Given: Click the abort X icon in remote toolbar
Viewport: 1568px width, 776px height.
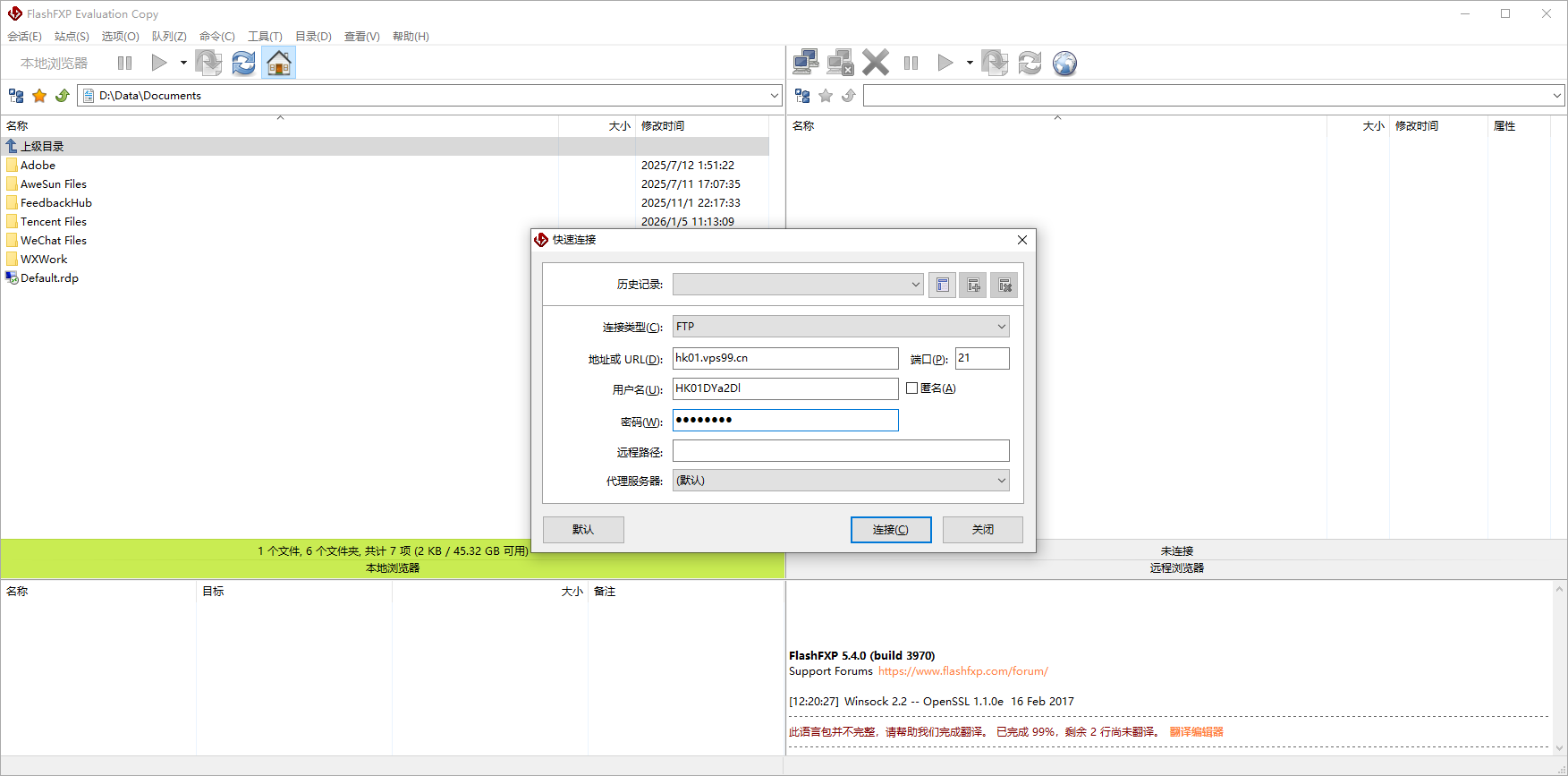Looking at the screenshot, I should click(876, 63).
